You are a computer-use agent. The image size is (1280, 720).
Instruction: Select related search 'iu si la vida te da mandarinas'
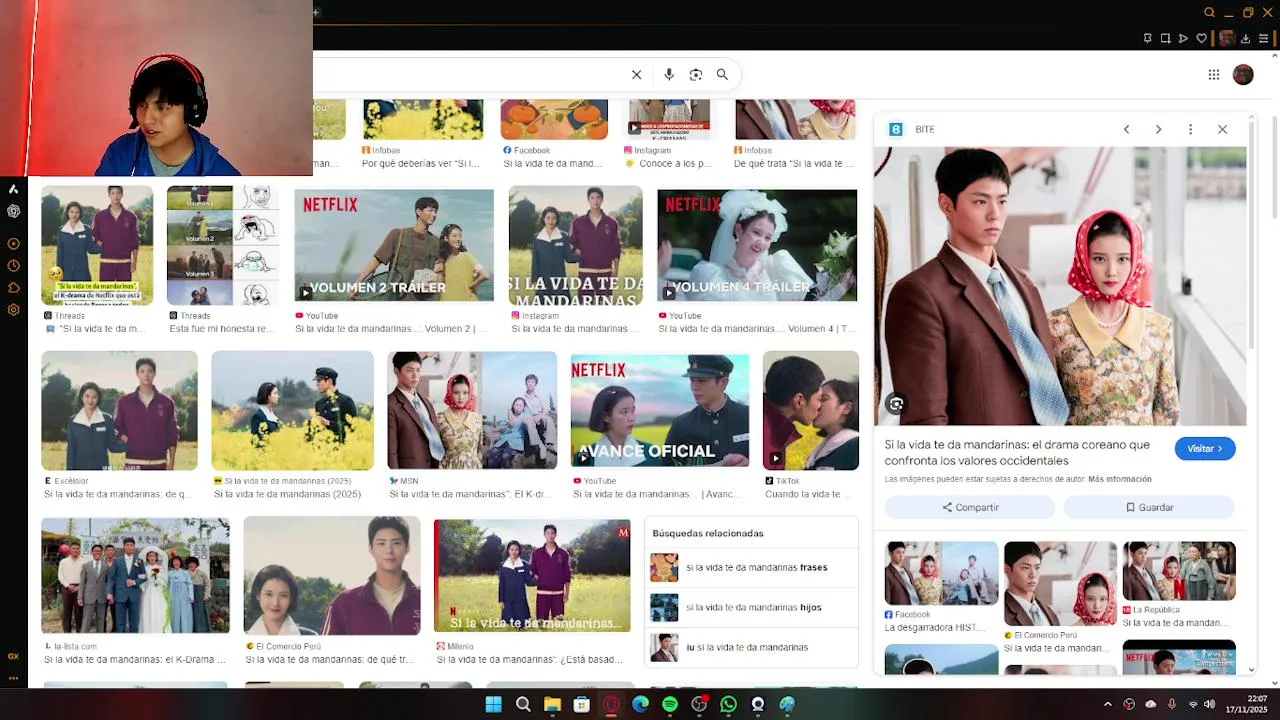coord(752,647)
